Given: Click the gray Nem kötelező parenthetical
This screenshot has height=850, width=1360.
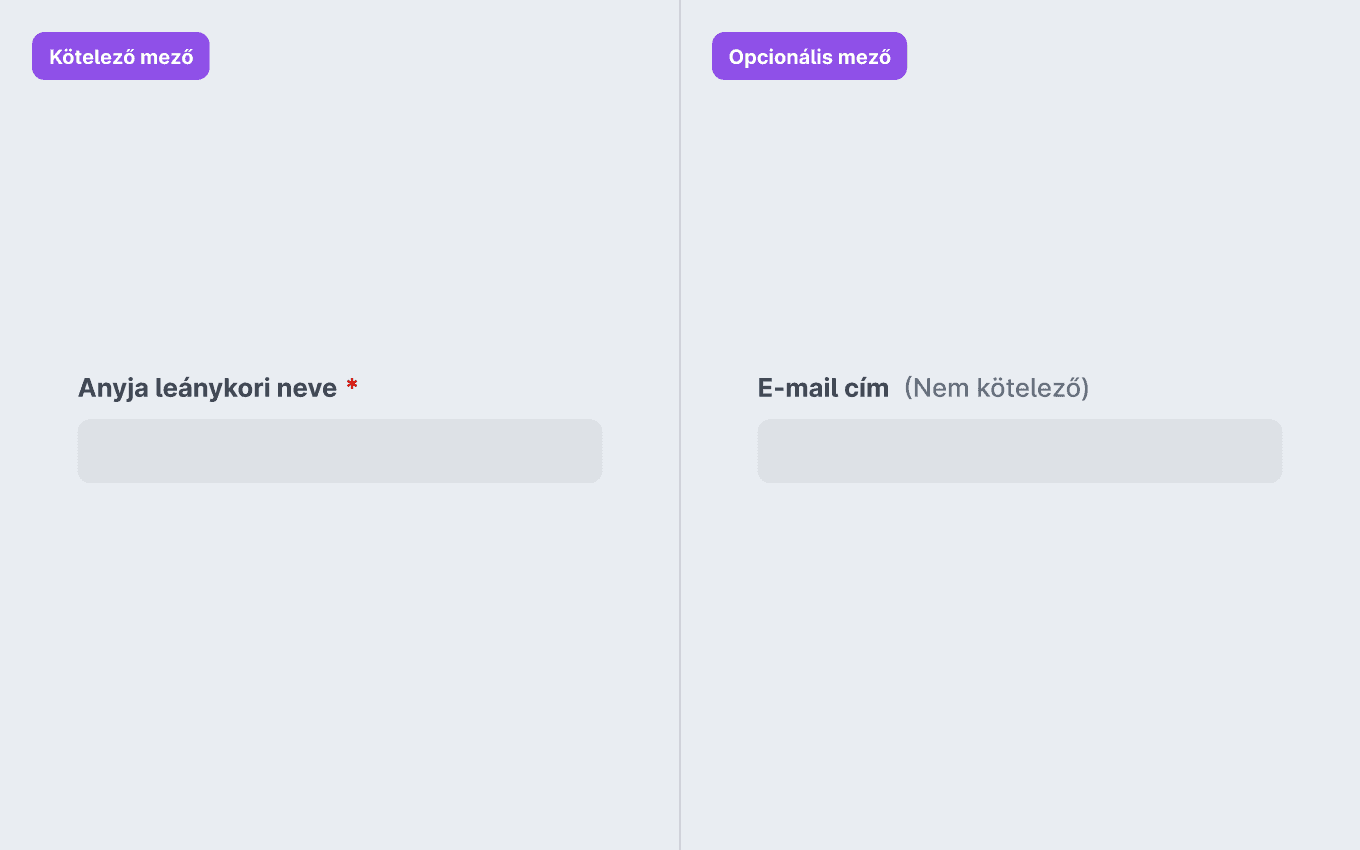Looking at the screenshot, I should click(996, 388).
